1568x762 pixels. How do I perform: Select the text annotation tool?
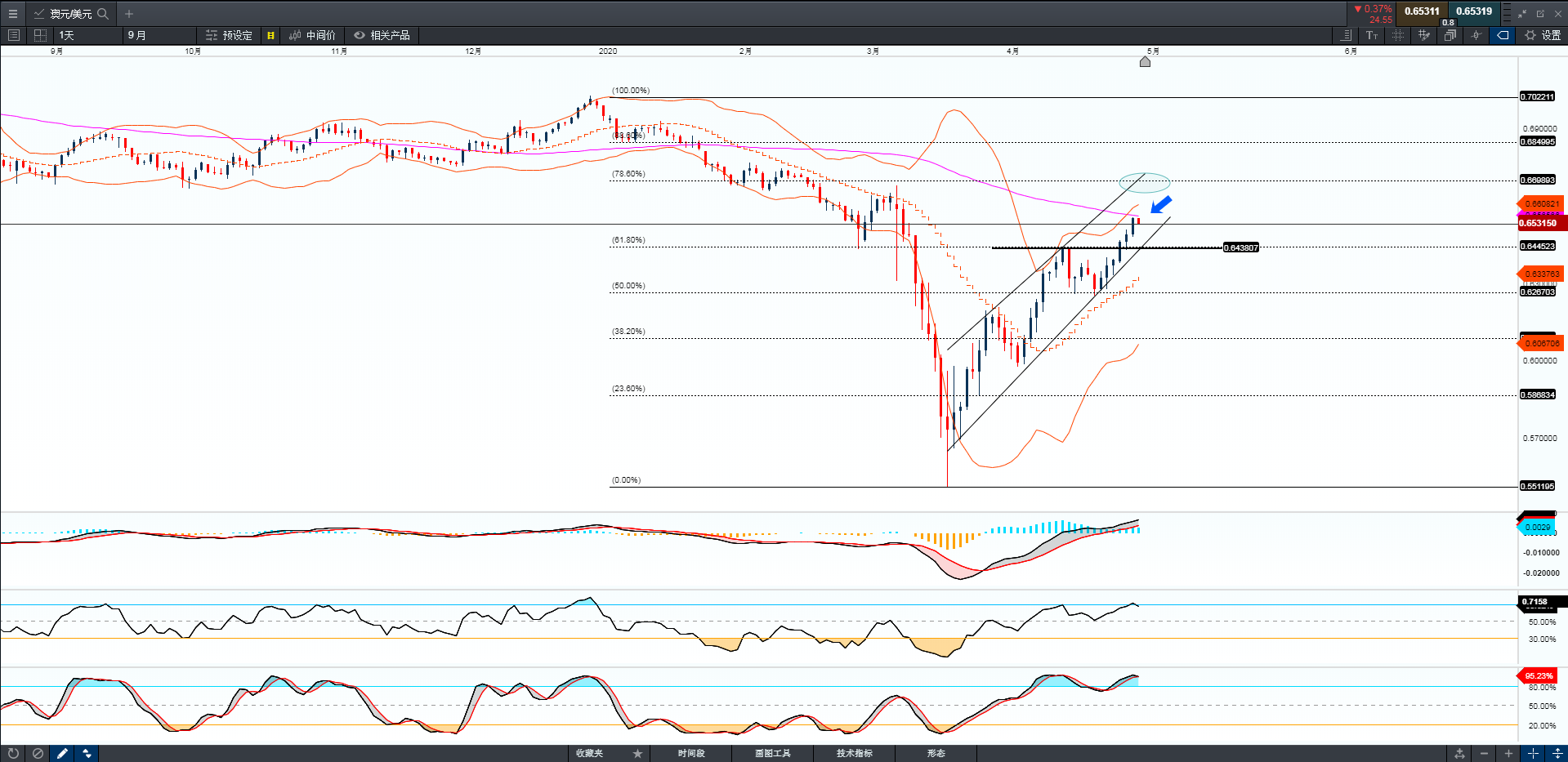click(1372, 35)
